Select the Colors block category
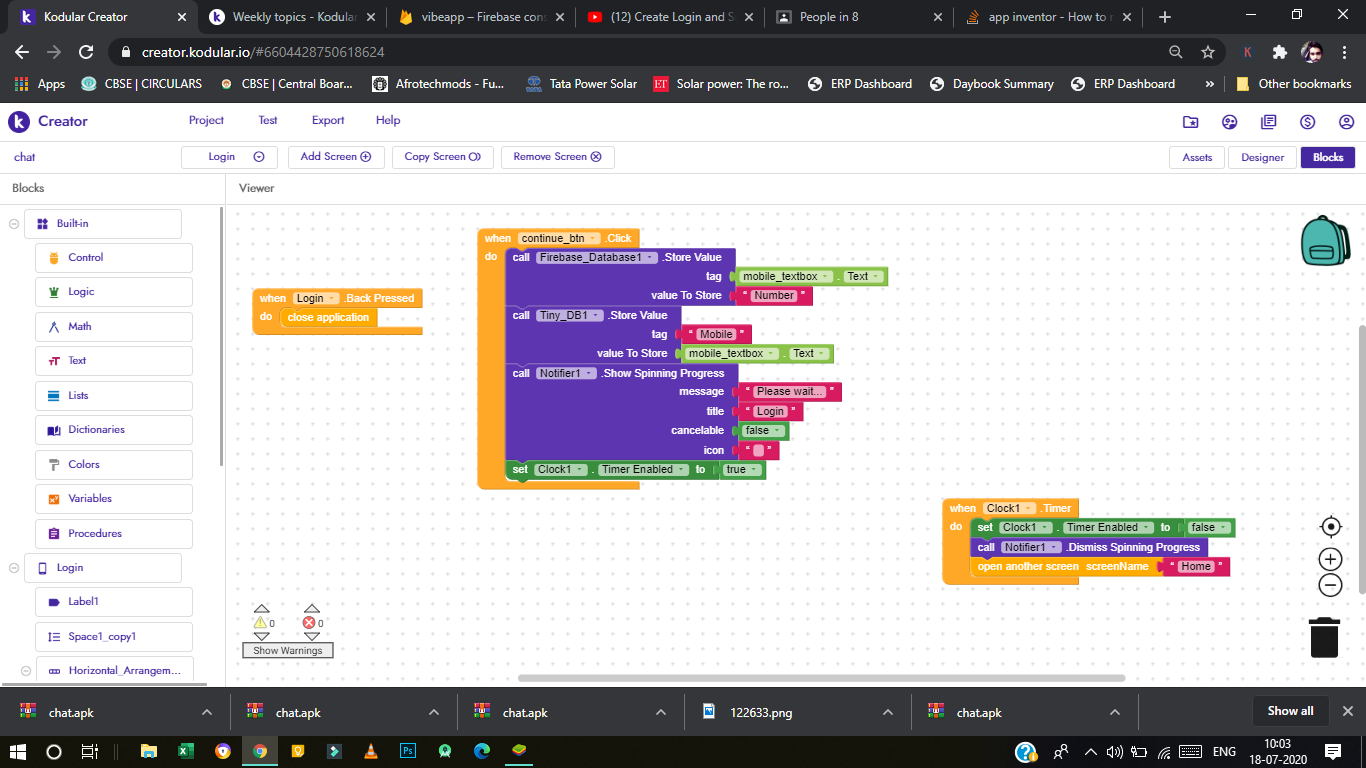Viewport: 1366px width, 768px height. click(x=84, y=464)
